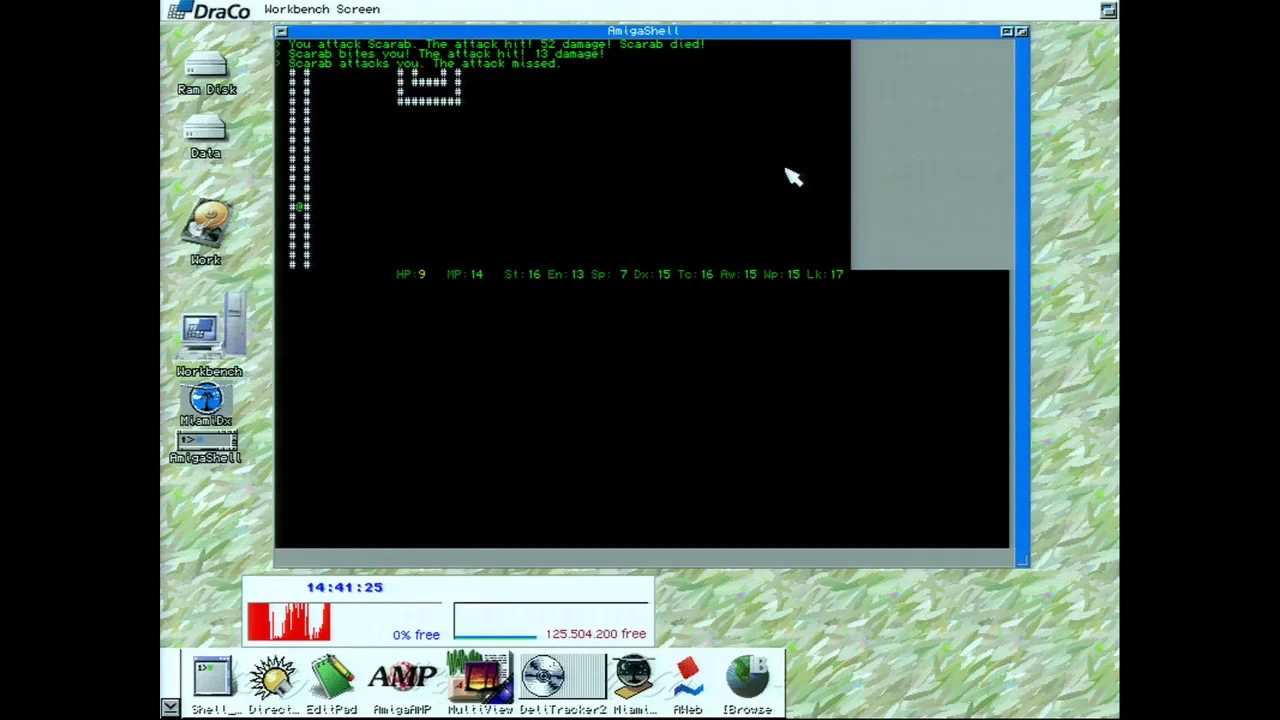
Task: Open the Workbench computer icon
Action: click(x=209, y=335)
